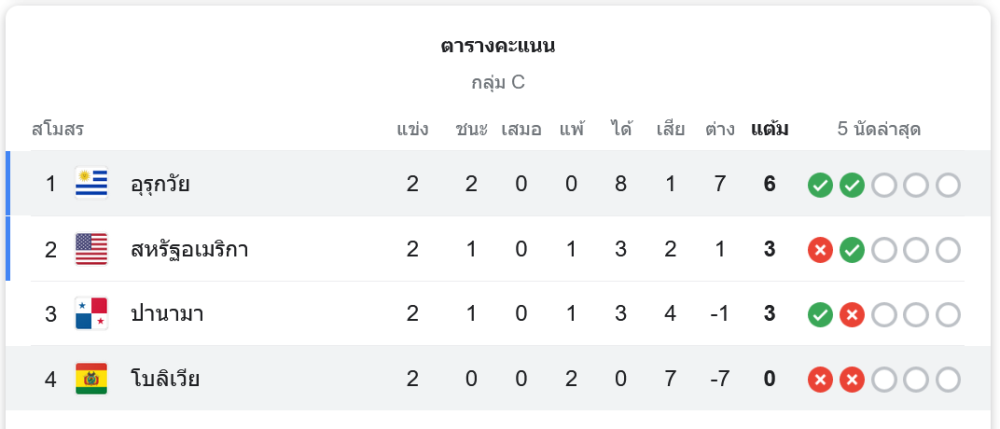Viewport: 1000px width, 429px height.
Task: Click the United States flag icon
Action: point(91,249)
